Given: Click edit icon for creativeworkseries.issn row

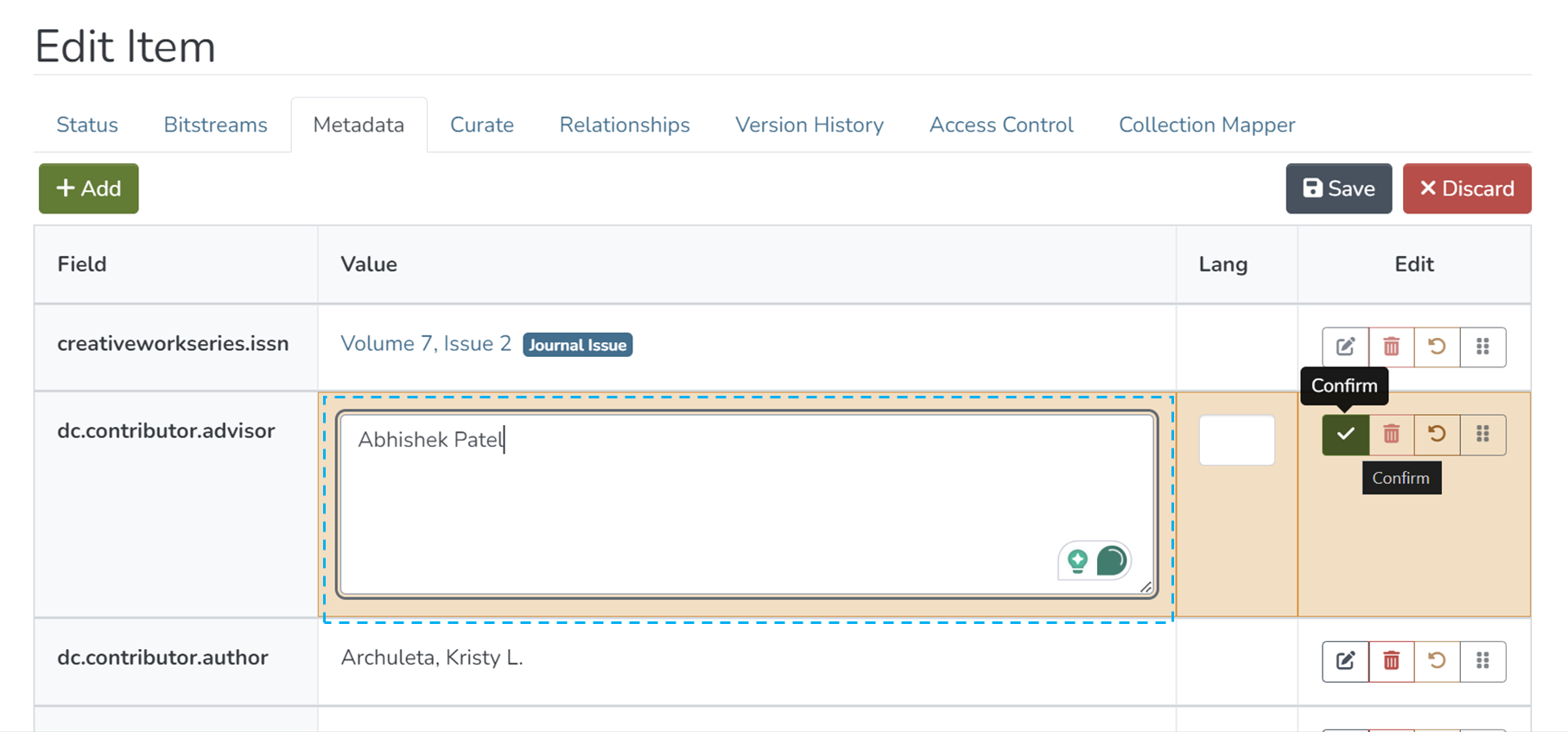Looking at the screenshot, I should (1345, 347).
